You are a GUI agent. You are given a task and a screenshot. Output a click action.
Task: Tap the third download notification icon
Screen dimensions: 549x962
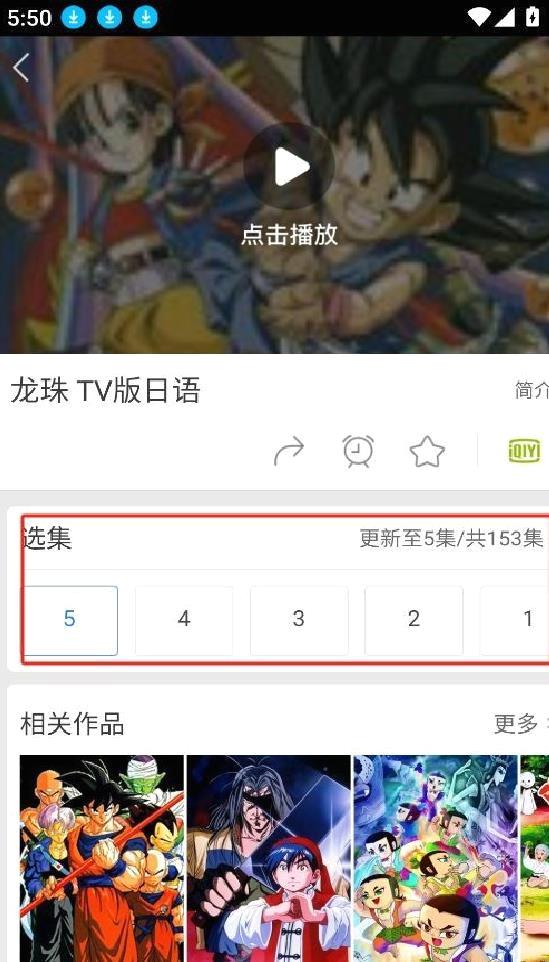(145, 18)
